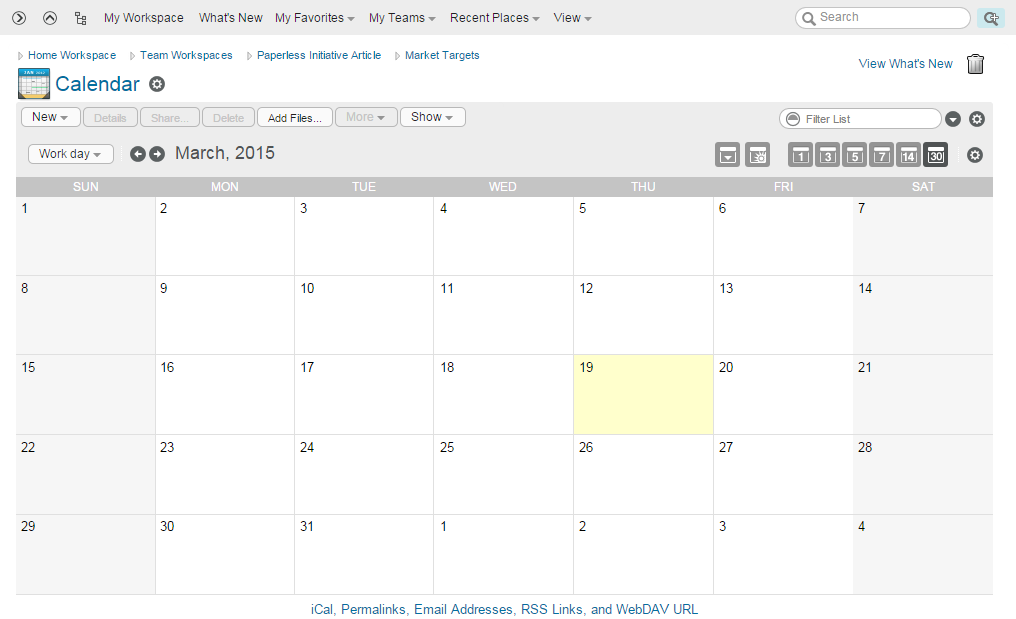Click the workspace tree icon
Image resolution: width=1016 pixels, height=619 pixels.
(81, 18)
